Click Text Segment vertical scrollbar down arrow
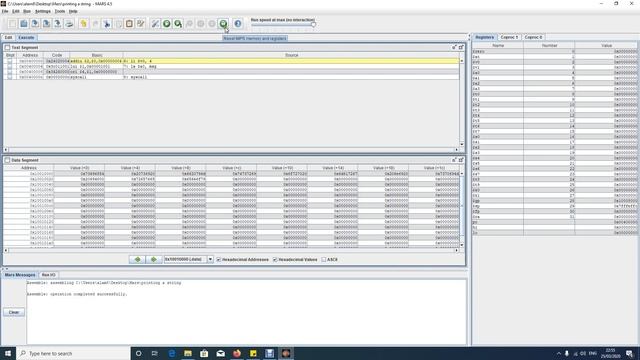640x360 pixels. [x=462, y=144]
